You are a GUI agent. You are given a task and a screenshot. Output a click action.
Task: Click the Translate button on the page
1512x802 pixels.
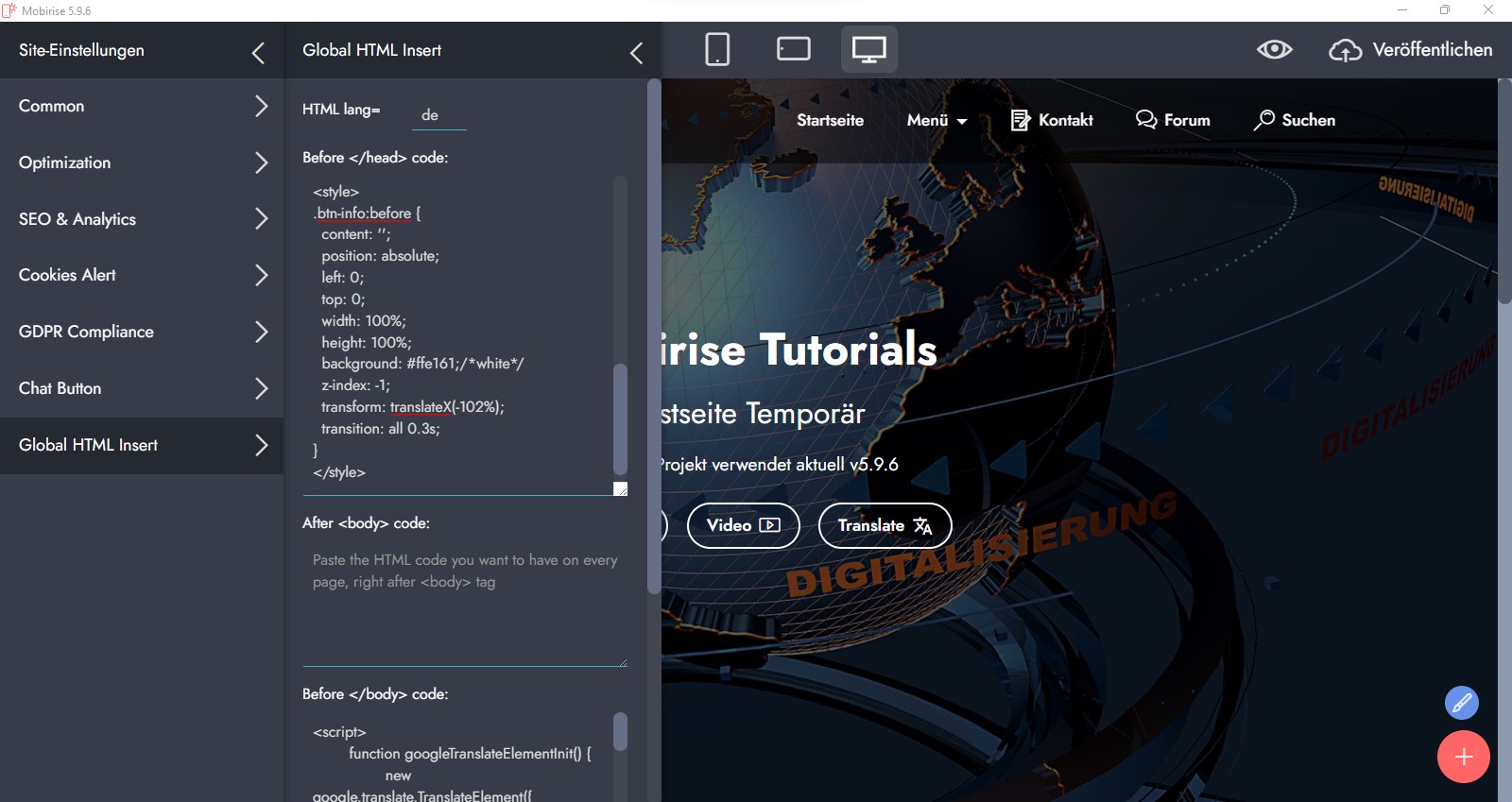coord(885,526)
